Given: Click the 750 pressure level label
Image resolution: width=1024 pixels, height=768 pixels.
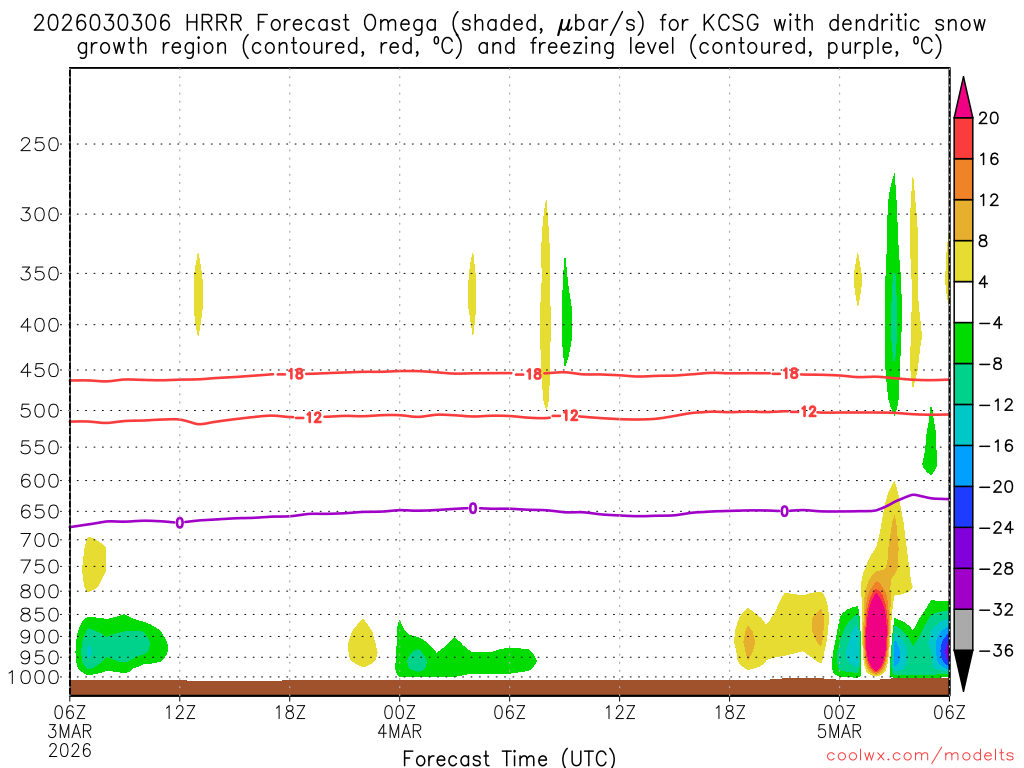Looking at the screenshot, I should [x=40, y=566].
